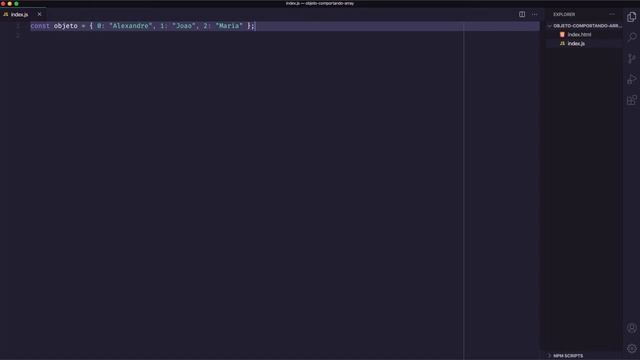Click the HTML file icon beside index.html

point(562,35)
